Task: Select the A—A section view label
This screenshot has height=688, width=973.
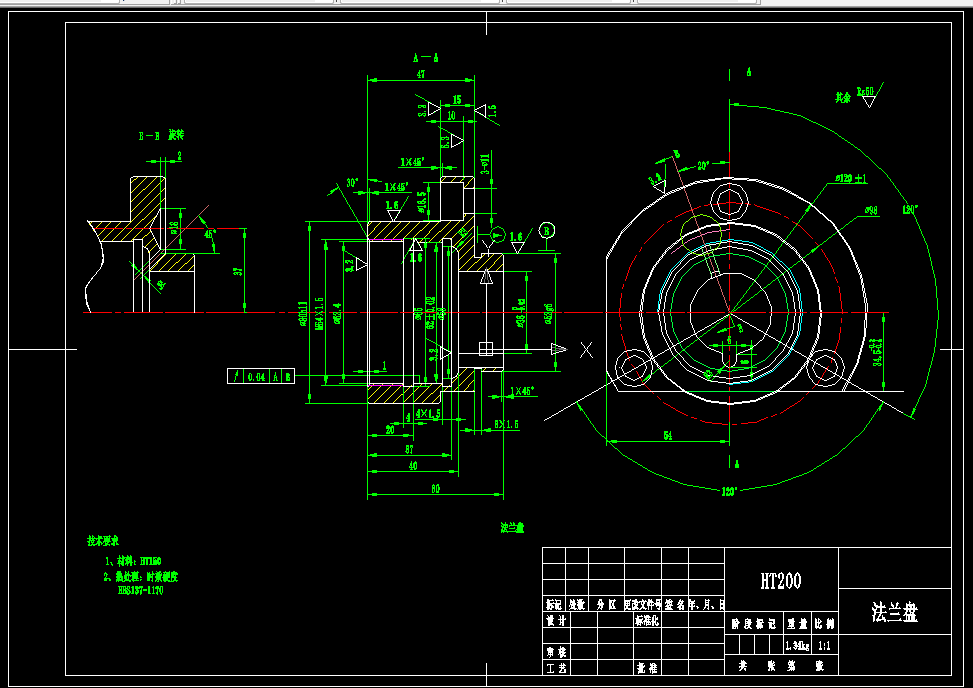Action: click(x=426, y=58)
